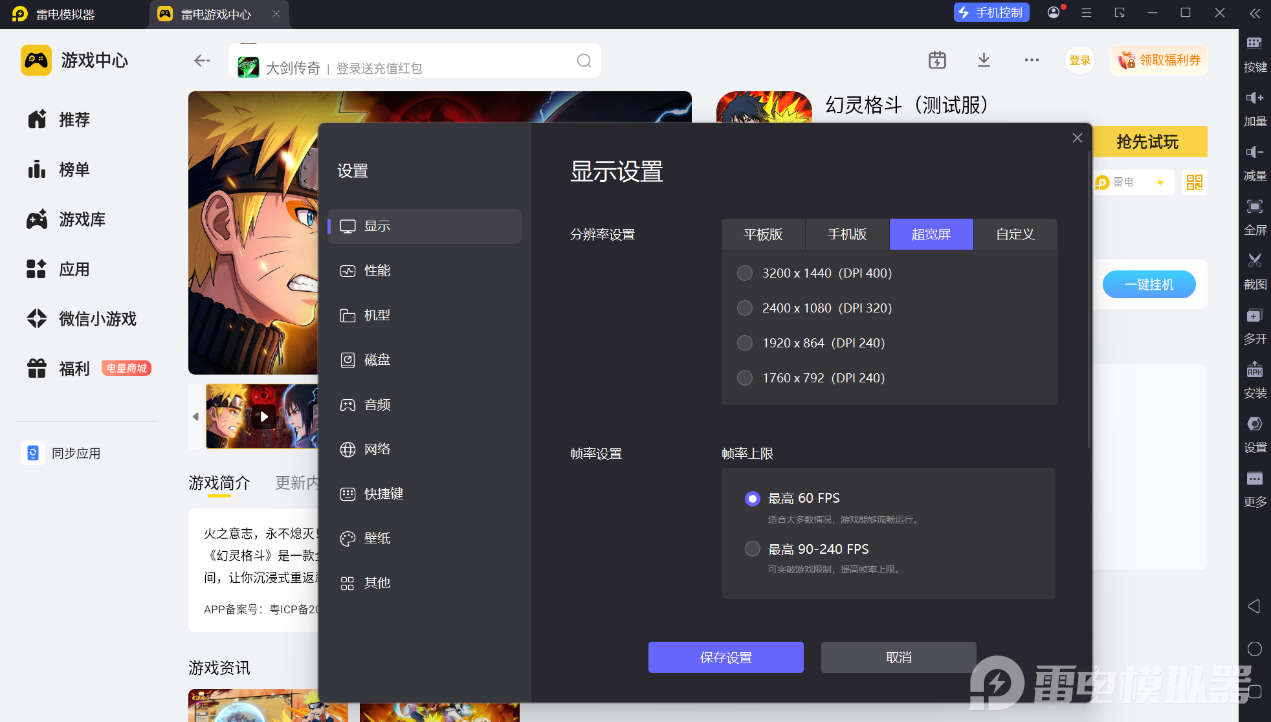Image resolution: width=1271 pixels, height=722 pixels.
Task: Open the 快捷键 settings category
Action: click(424, 493)
